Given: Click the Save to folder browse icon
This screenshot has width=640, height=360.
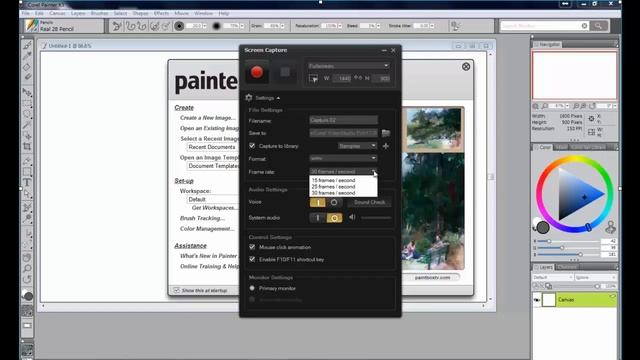Looking at the screenshot, I should click(x=385, y=133).
